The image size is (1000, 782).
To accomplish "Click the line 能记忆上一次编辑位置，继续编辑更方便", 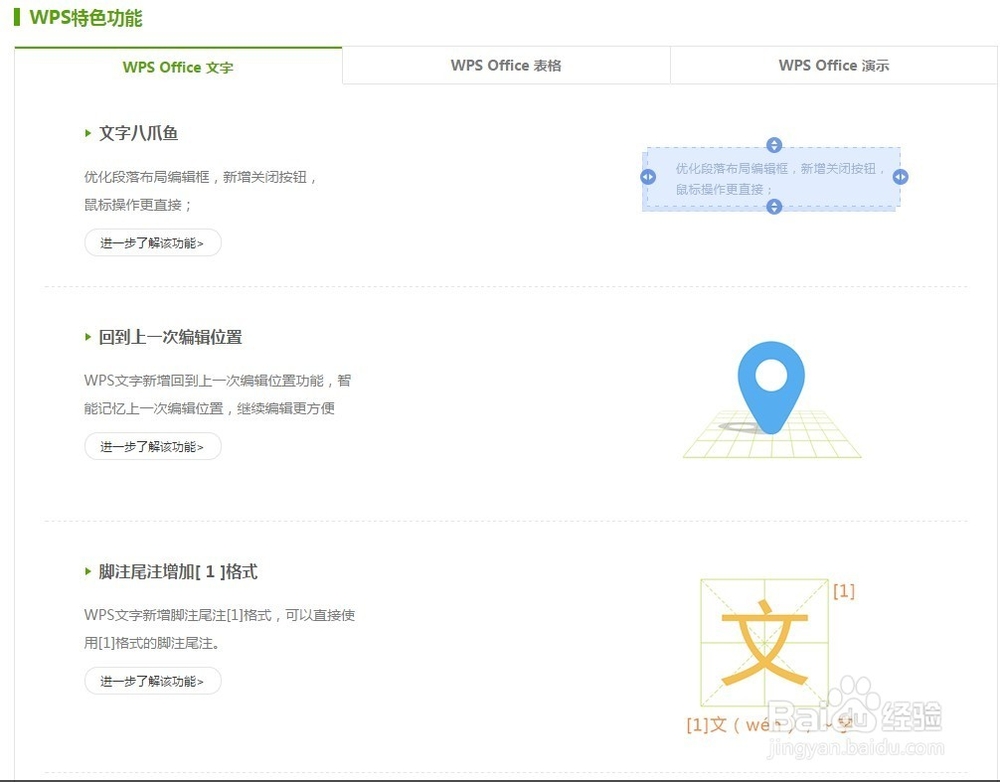I will click(x=209, y=408).
